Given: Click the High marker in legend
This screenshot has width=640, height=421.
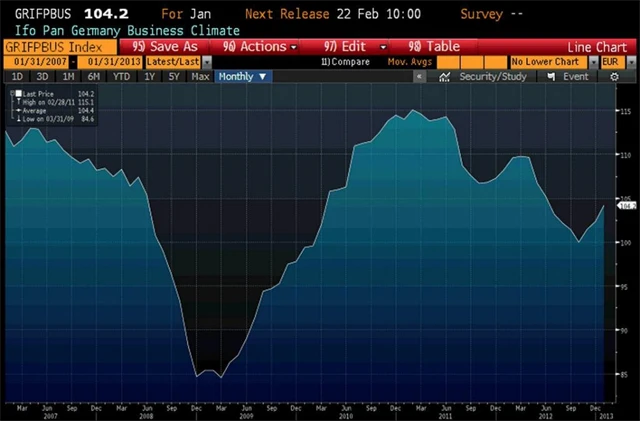Looking at the screenshot, I should pos(15,103).
